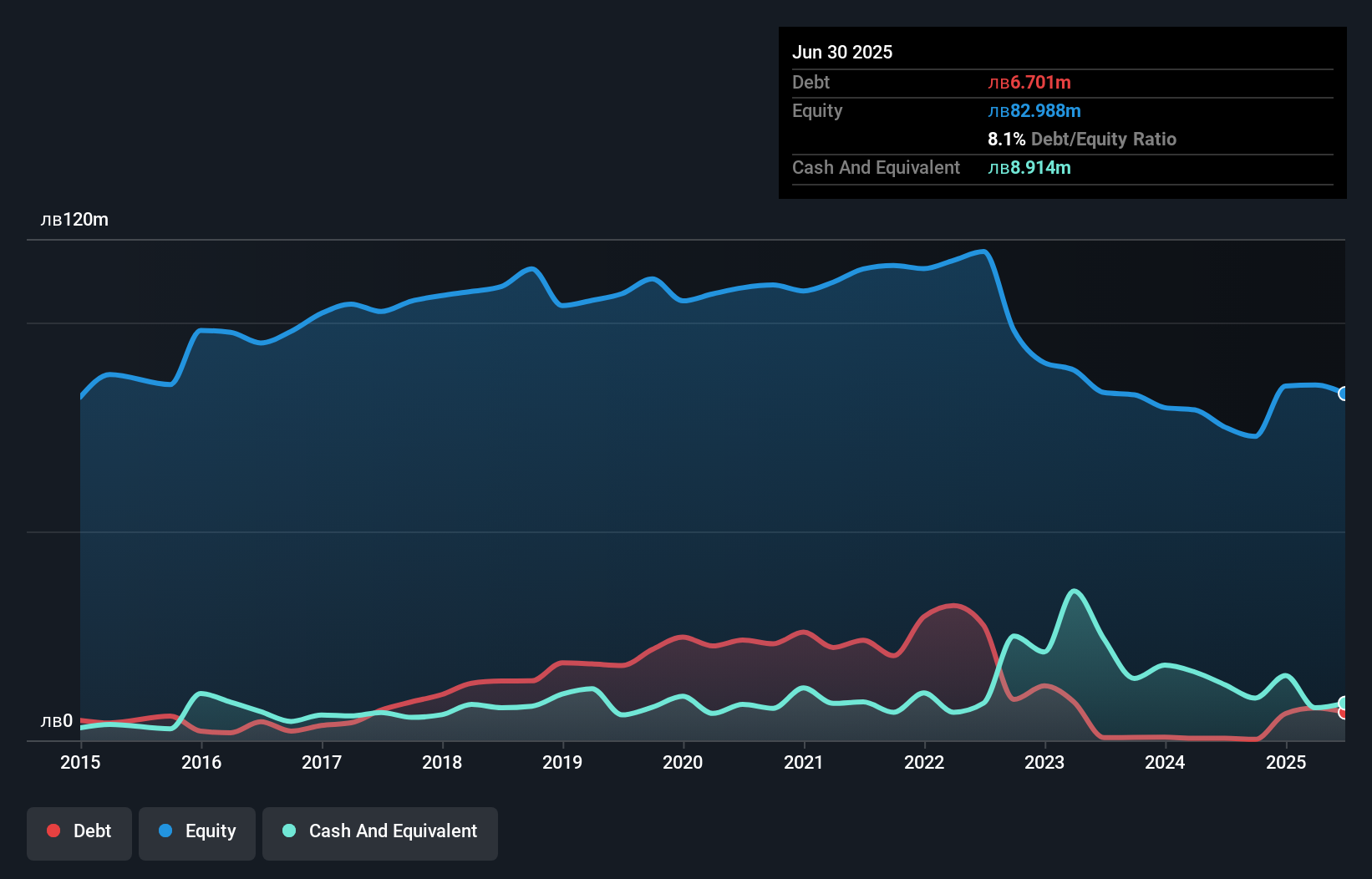Click the blue Equity endpoint marker
This screenshot has height=879, width=1372.
coord(1343,394)
